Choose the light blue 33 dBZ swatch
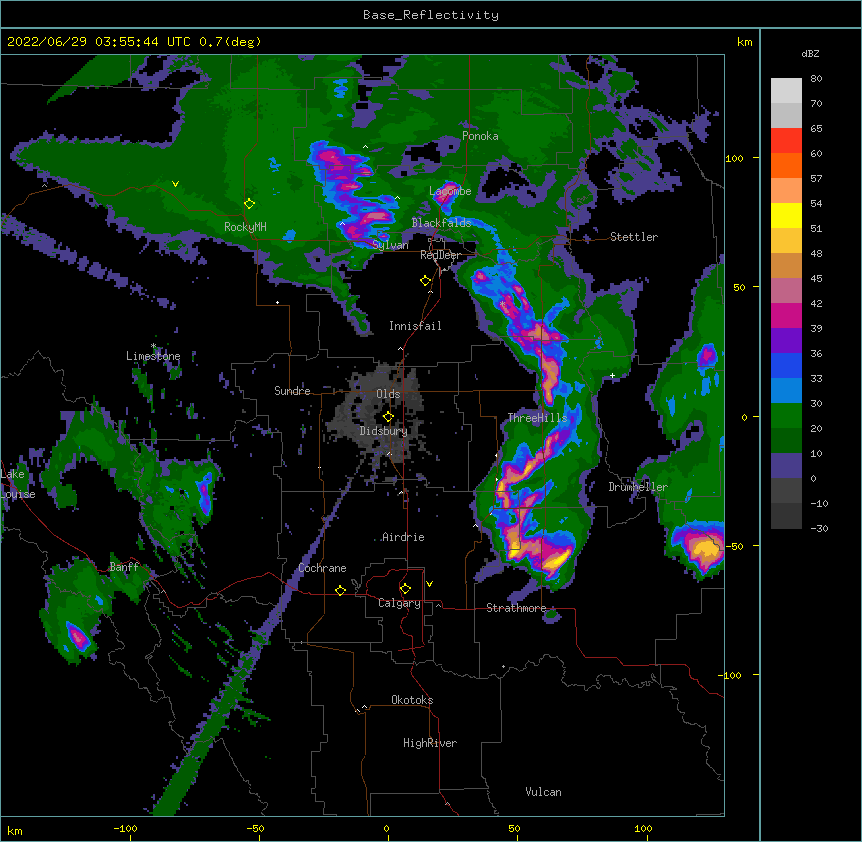The height and width of the screenshot is (842, 862). (786, 390)
